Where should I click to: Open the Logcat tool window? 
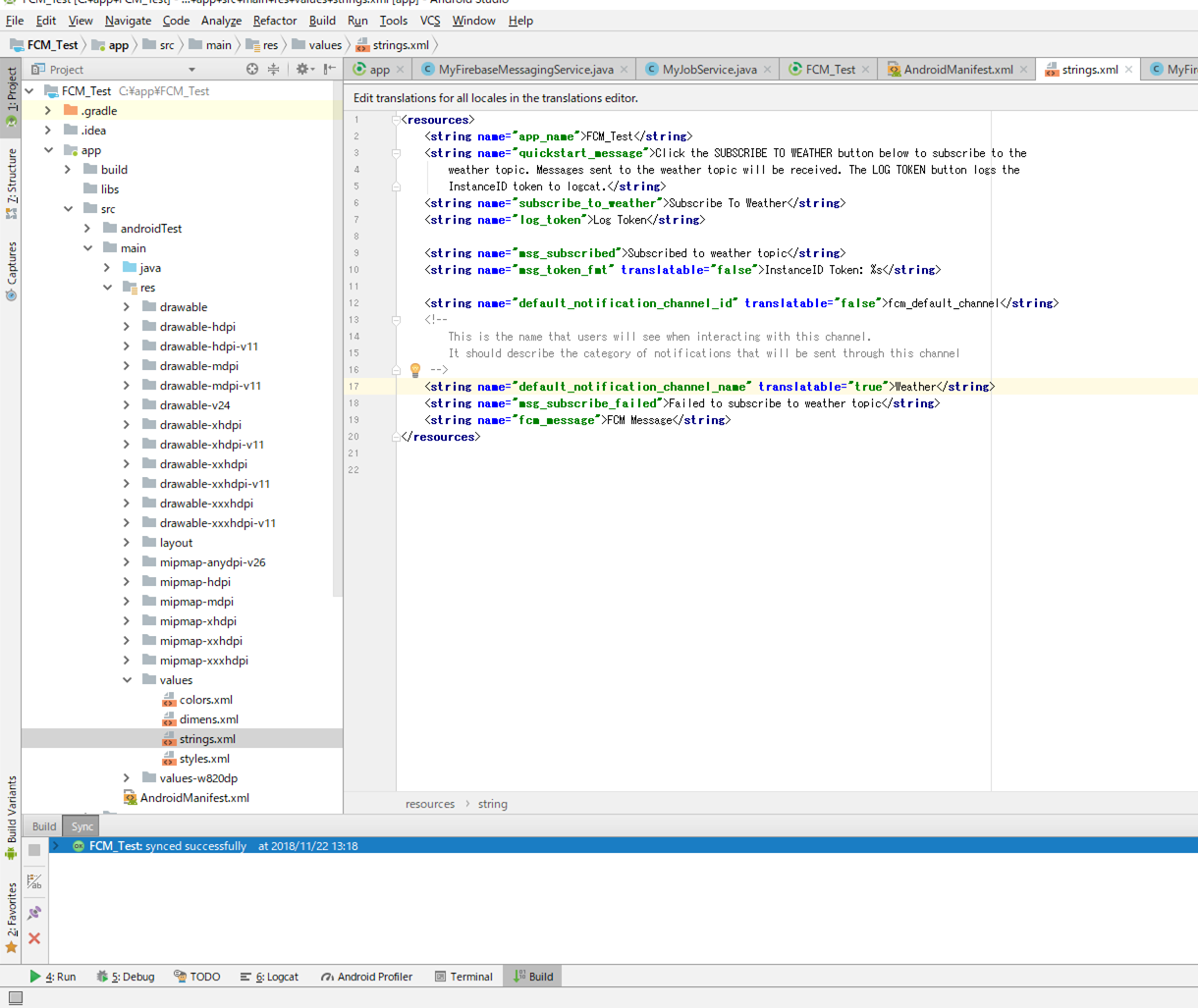pos(269,977)
